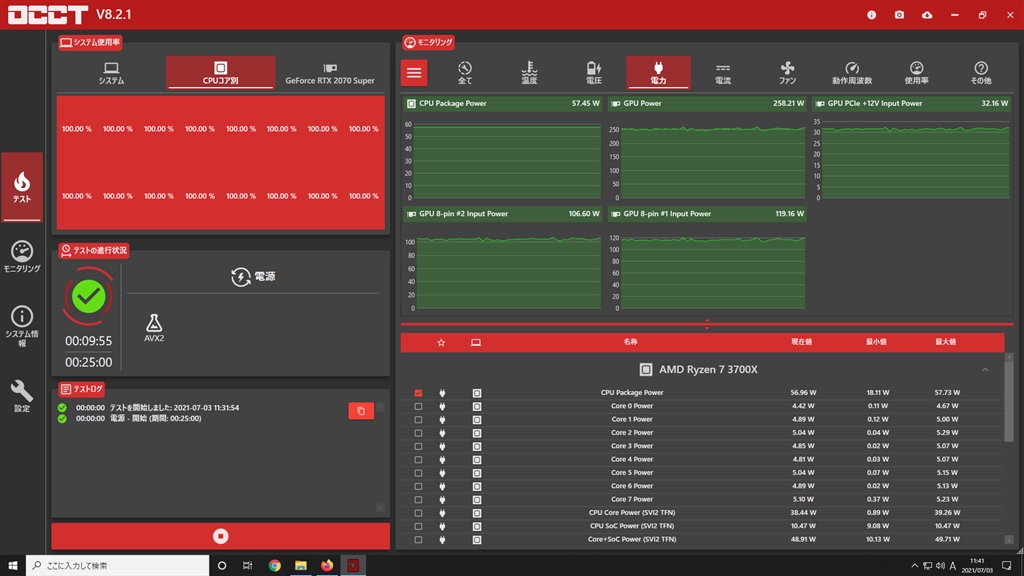Show 全て (all) monitoring sensors

coord(465,72)
